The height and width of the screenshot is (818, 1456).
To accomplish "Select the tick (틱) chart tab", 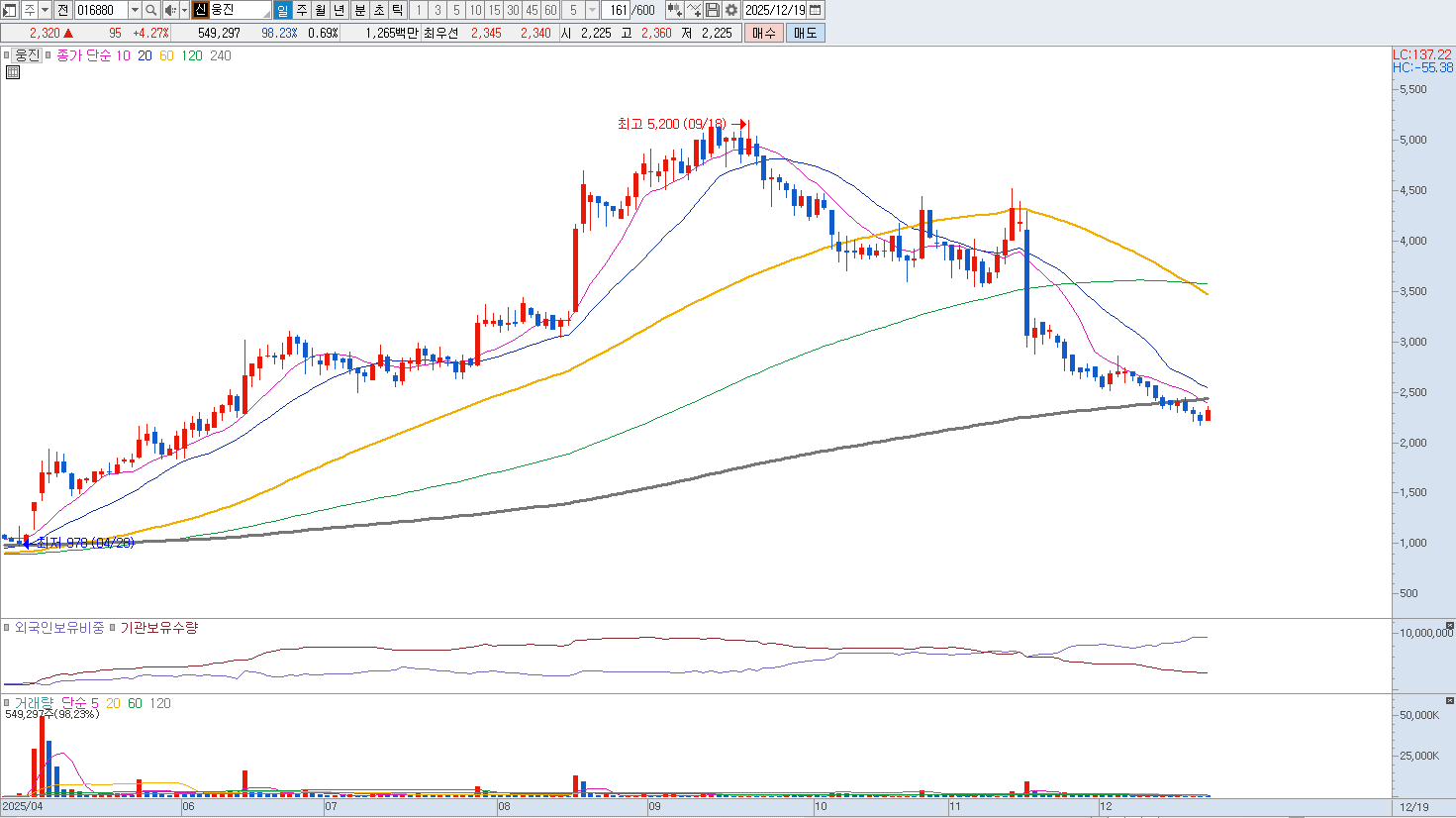I will (x=397, y=10).
